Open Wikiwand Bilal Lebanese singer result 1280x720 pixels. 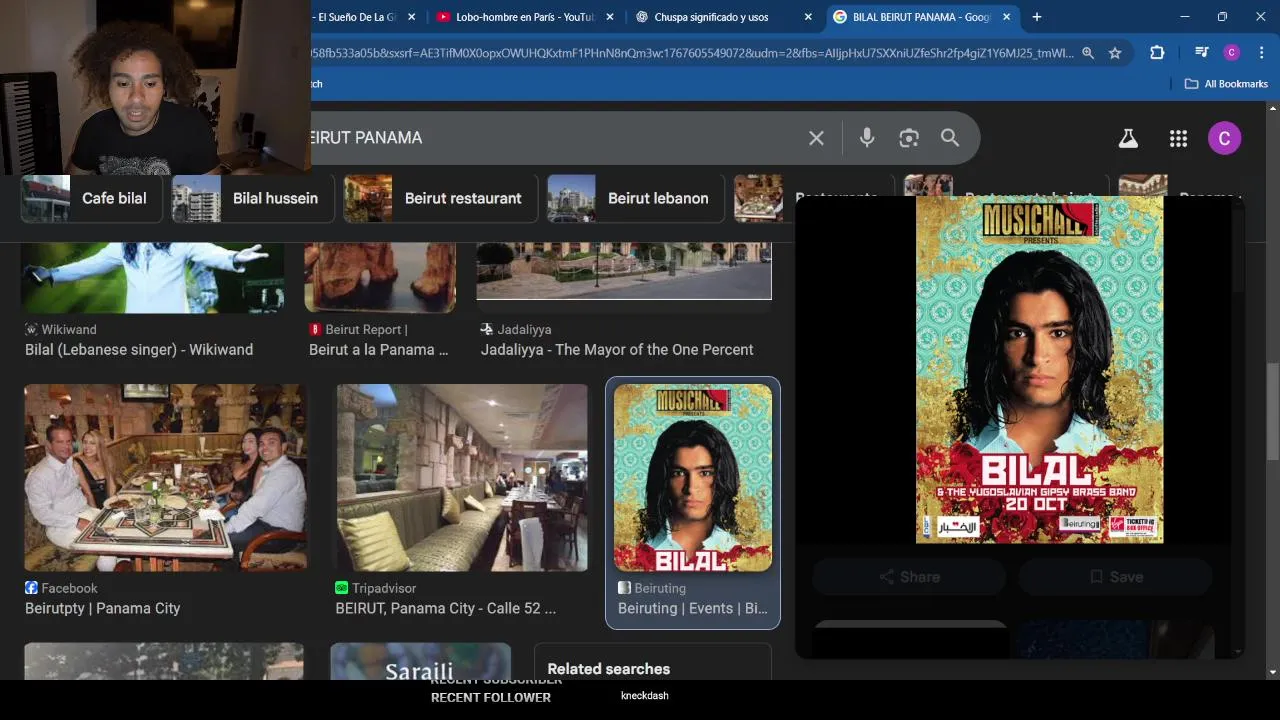pyautogui.click(x=139, y=349)
